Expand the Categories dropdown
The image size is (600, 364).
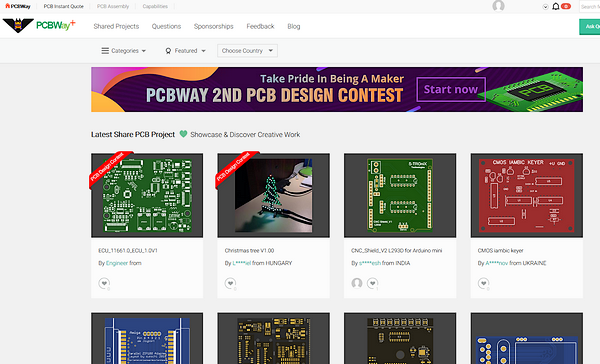coord(124,51)
